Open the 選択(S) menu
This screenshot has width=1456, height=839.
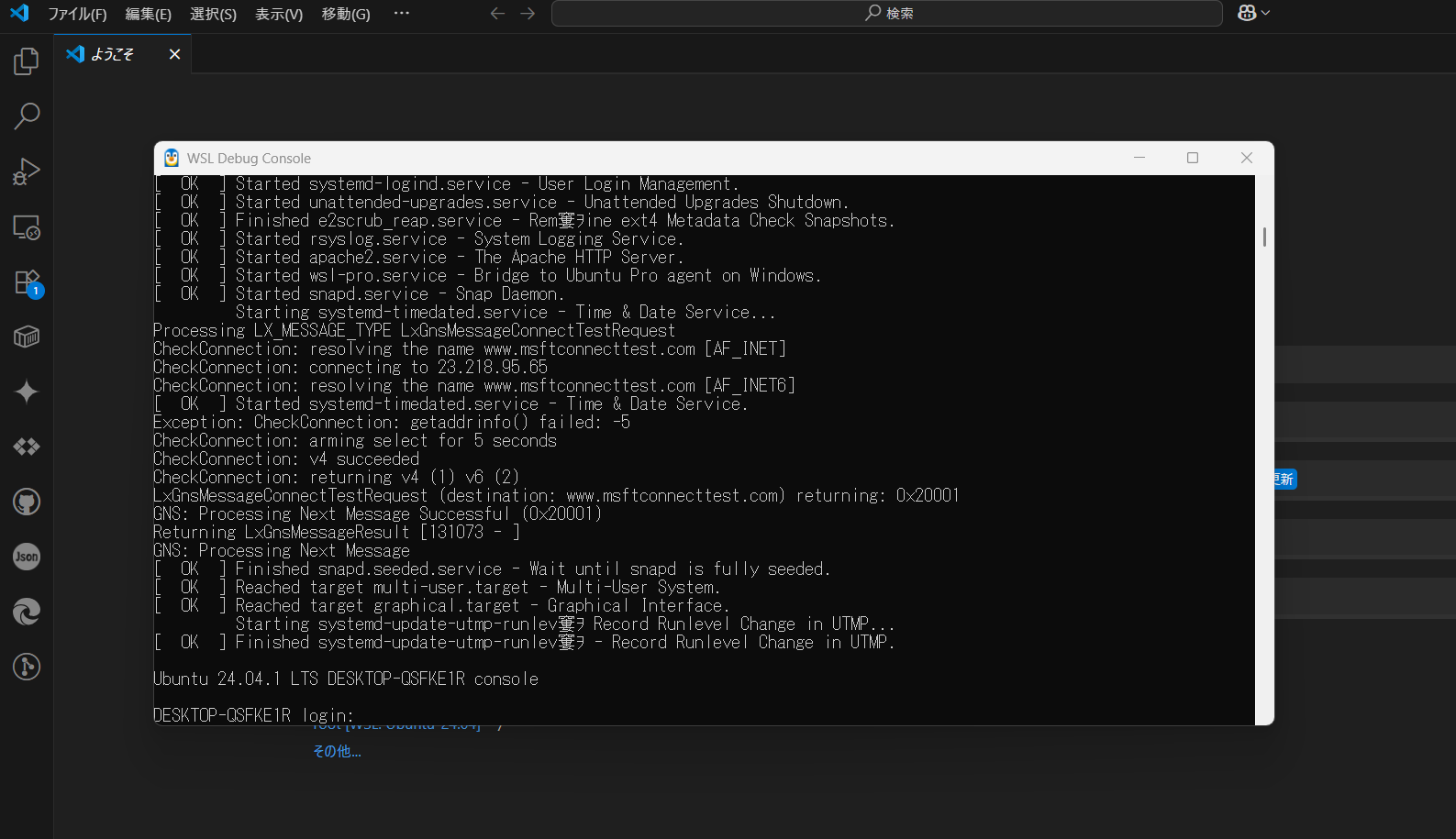pos(213,14)
